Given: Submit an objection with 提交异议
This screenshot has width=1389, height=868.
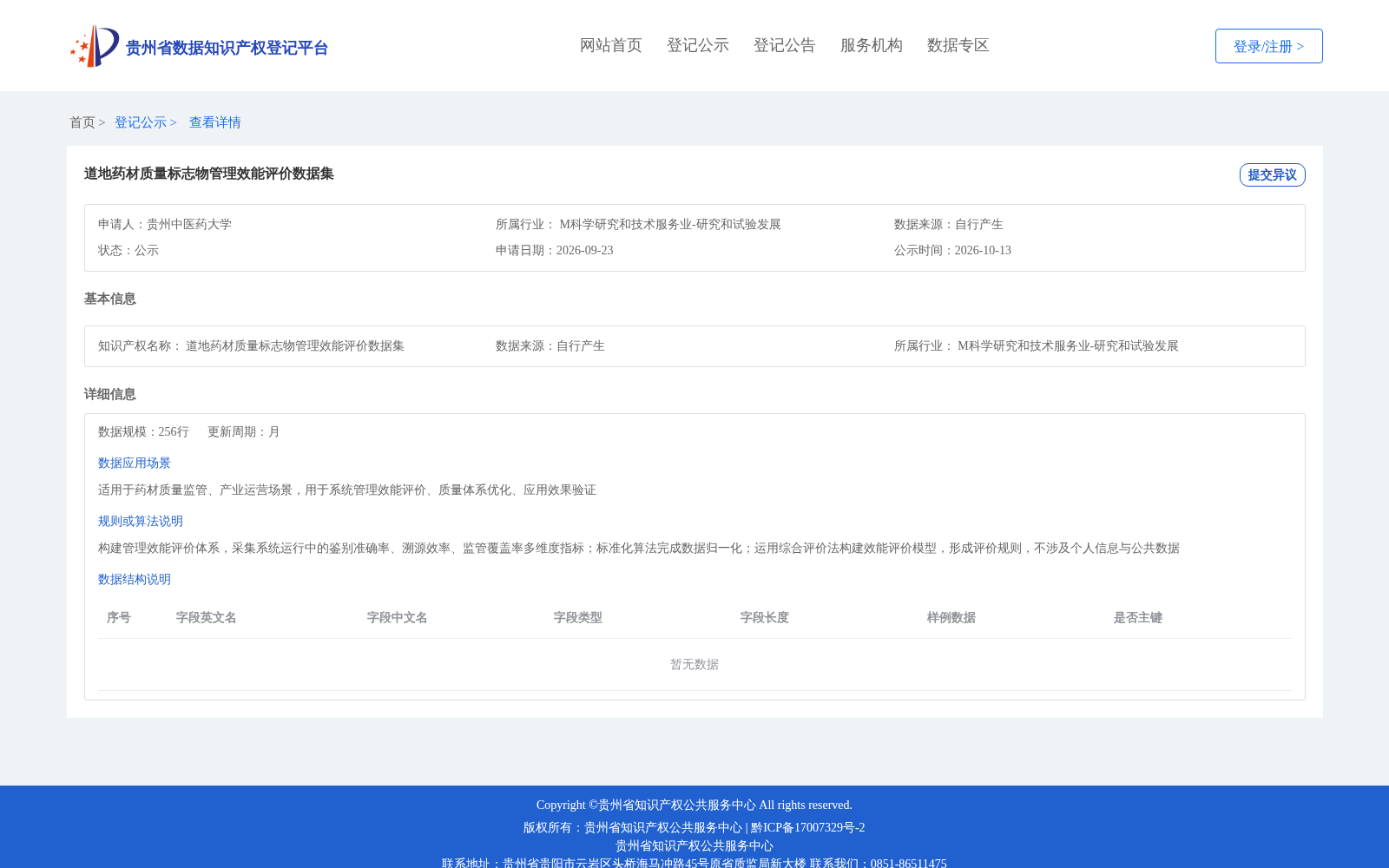Looking at the screenshot, I should point(1273,174).
